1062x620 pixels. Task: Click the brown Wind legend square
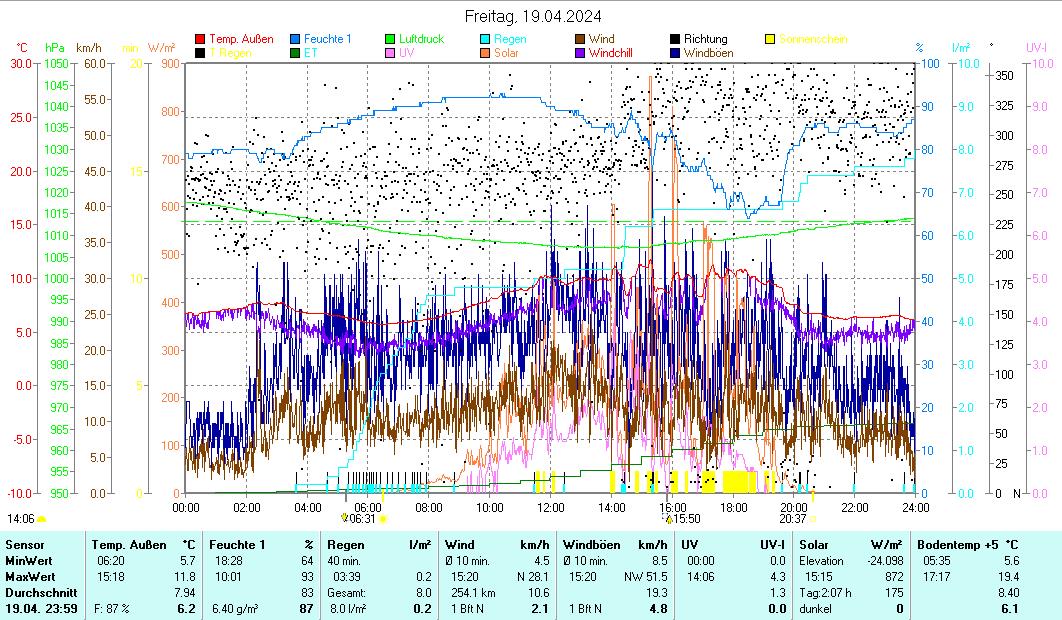(x=580, y=39)
